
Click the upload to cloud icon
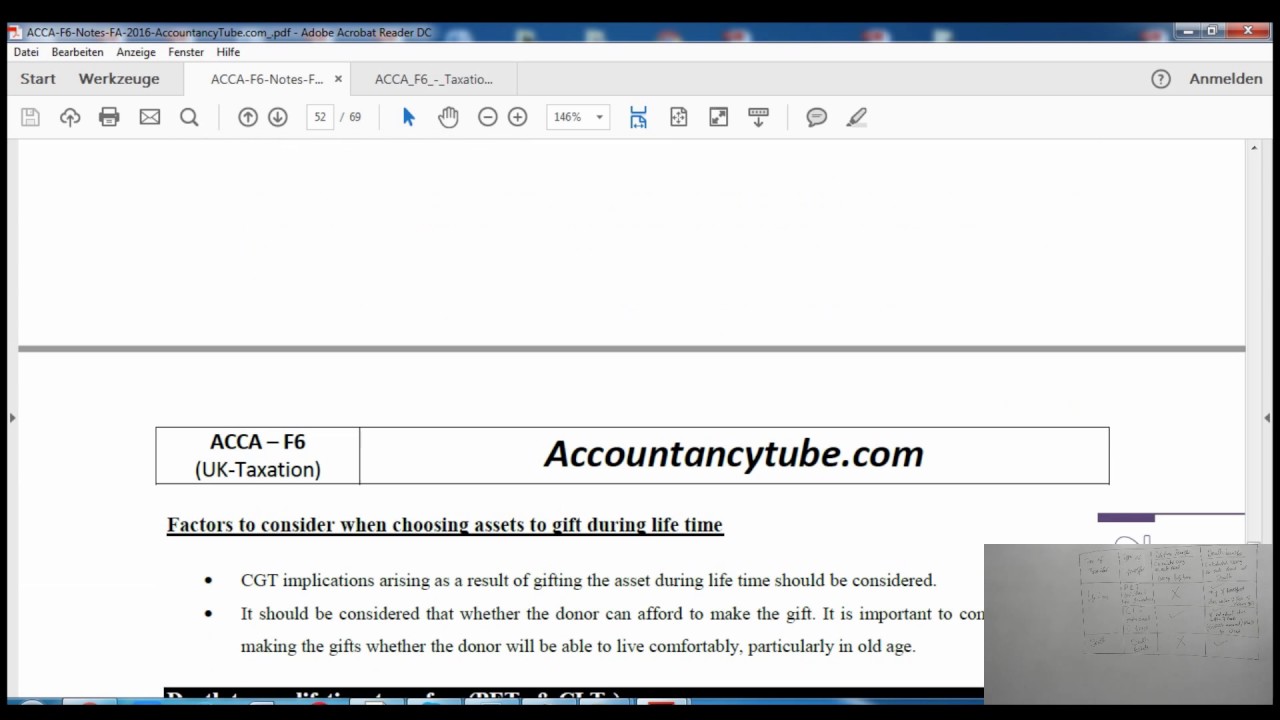pyautogui.click(x=70, y=117)
